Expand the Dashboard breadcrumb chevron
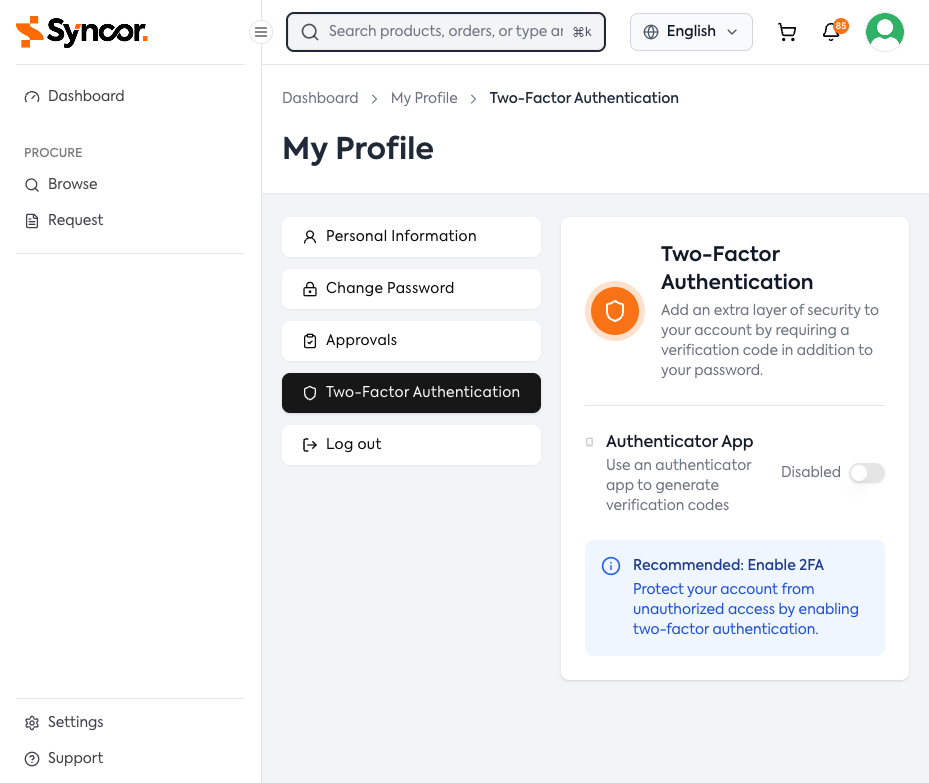This screenshot has height=783, width=929. [x=373, y=98]
